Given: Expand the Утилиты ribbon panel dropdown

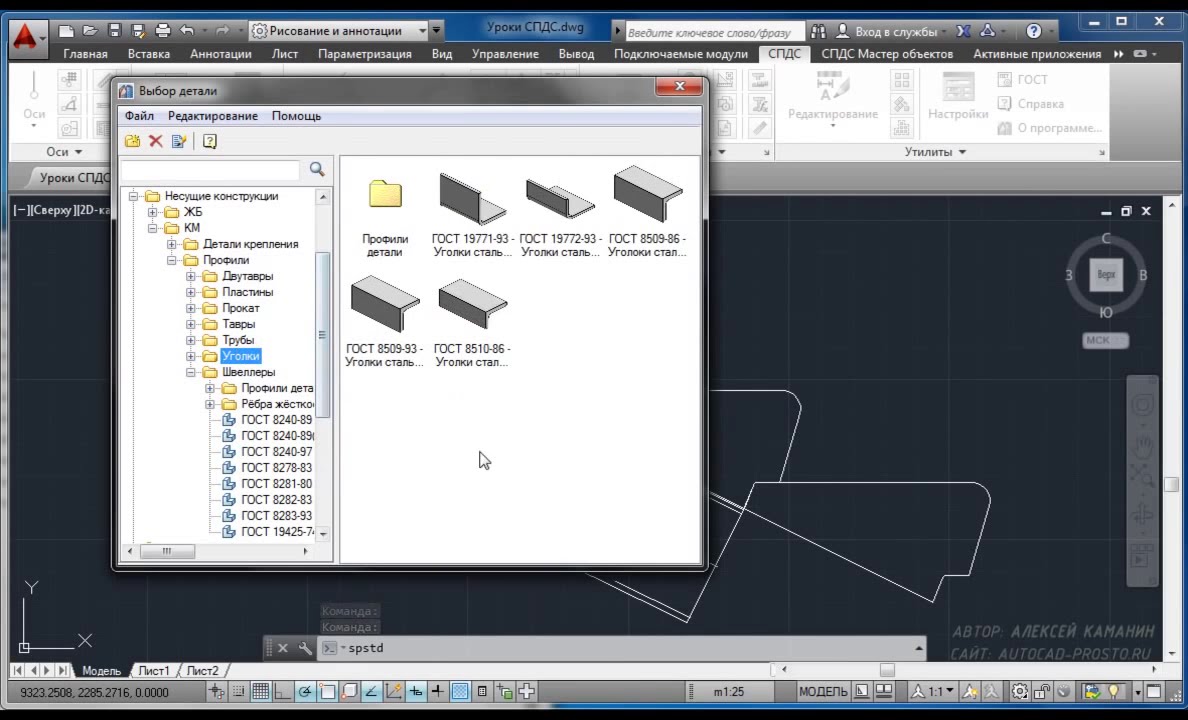Looking at the screenshot, I should click(936, 152).
